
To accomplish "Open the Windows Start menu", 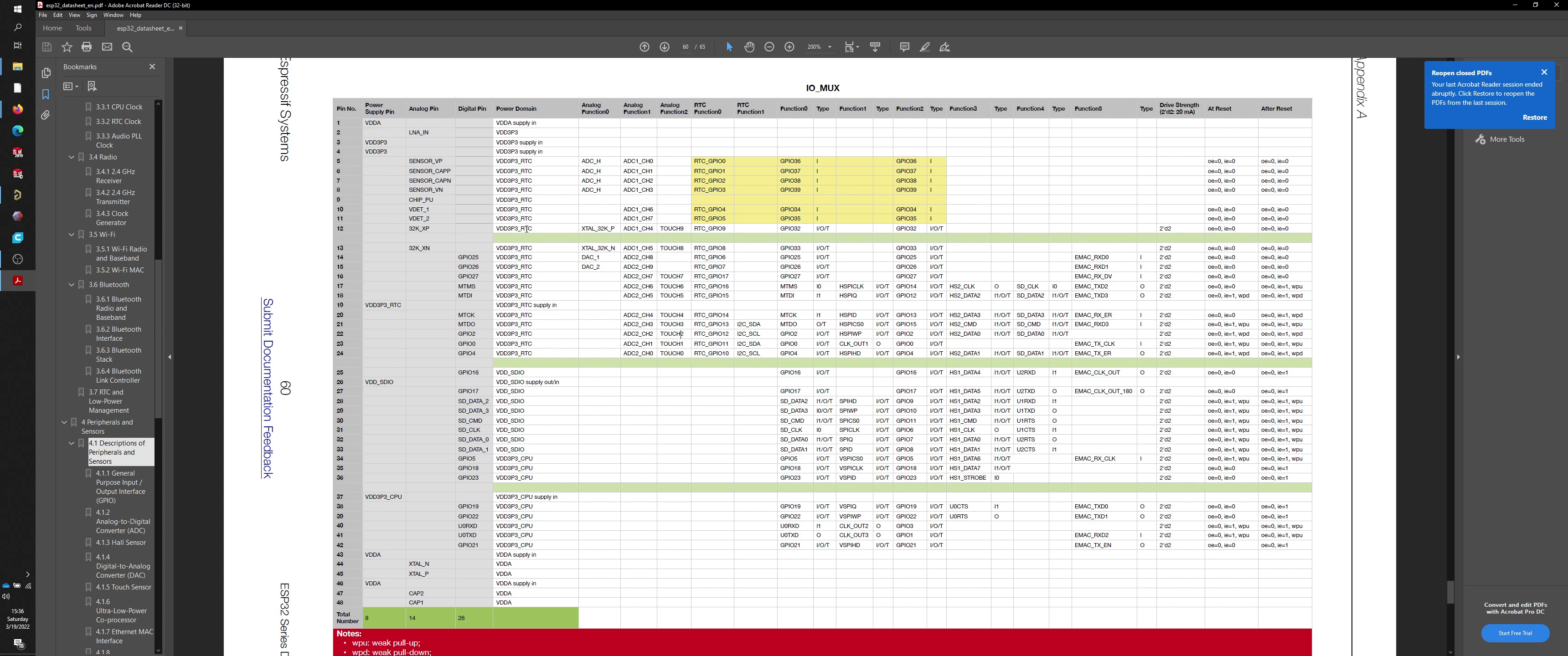I will (18, 9).
